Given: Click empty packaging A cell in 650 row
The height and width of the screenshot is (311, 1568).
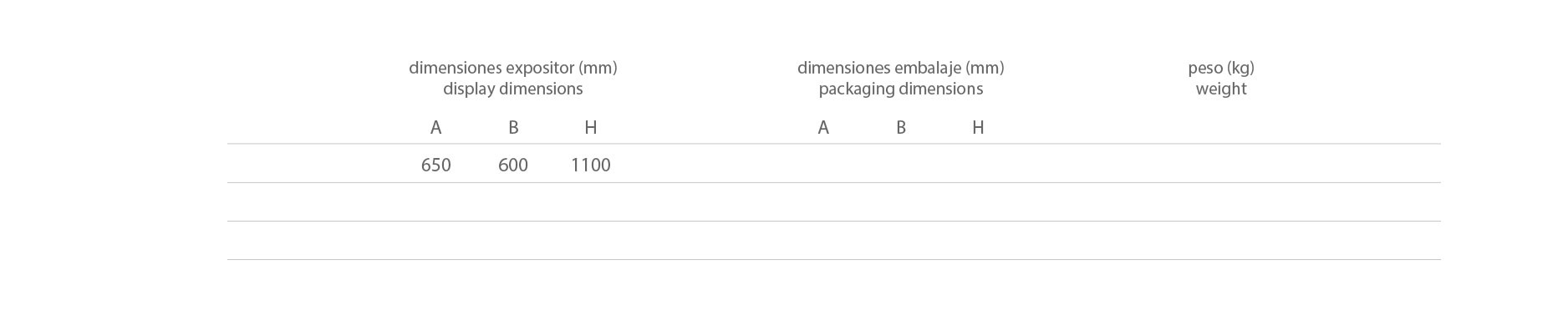Looking at the screenshot, I should (x=823, y=164).
